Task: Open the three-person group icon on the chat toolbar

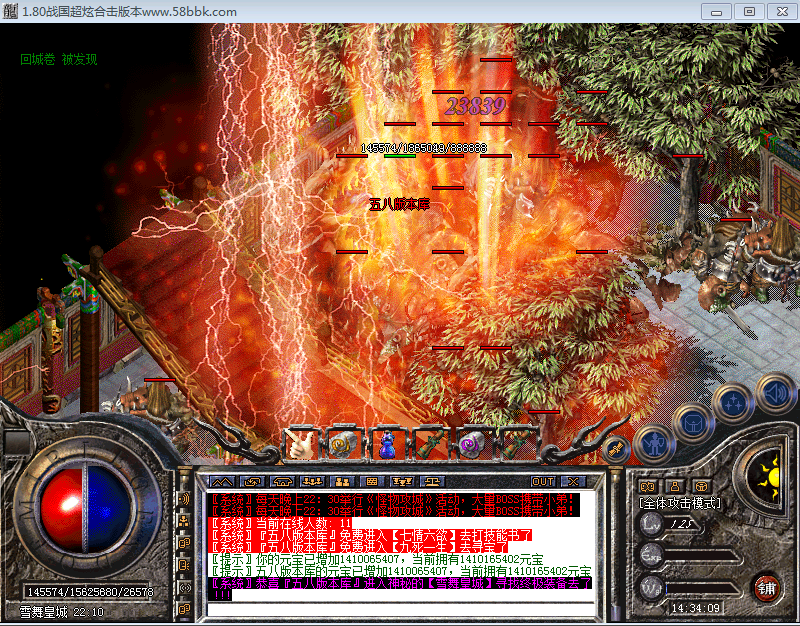Action: tap(312, 482)
